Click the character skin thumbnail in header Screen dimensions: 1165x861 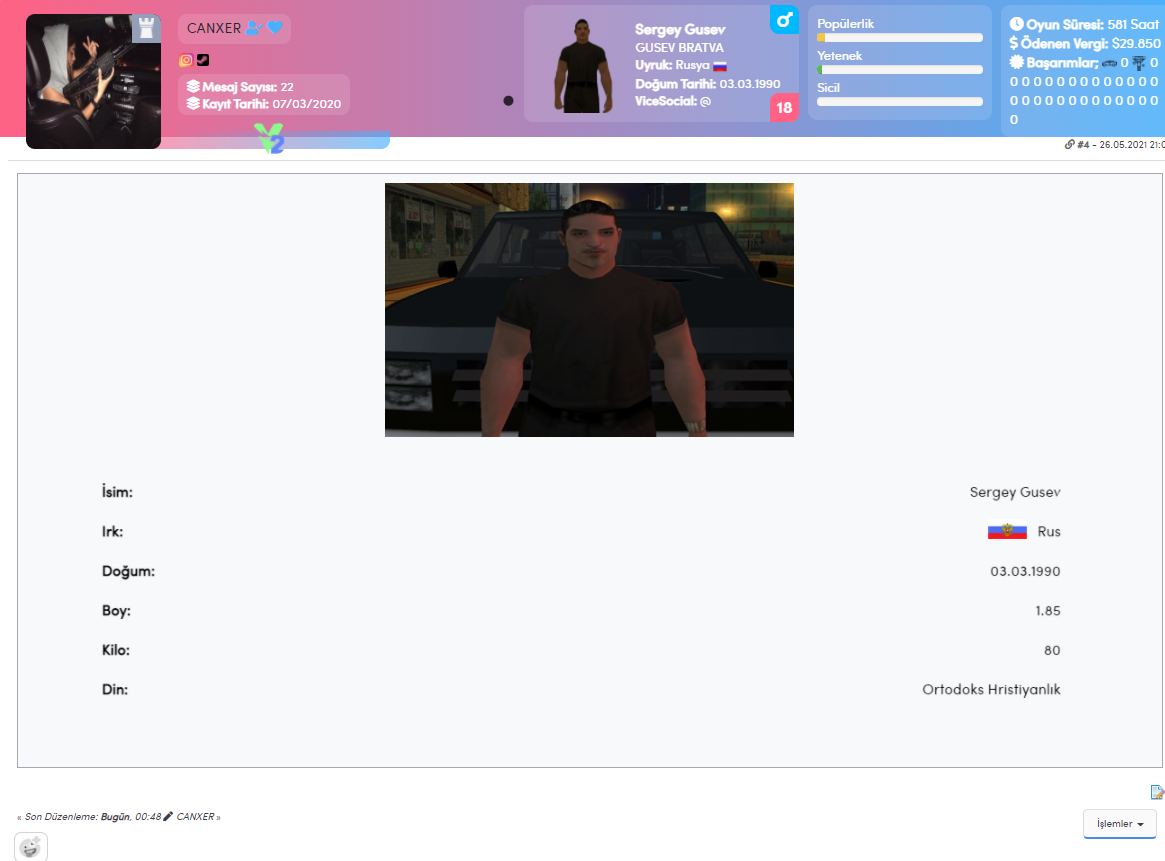point(584,65)
